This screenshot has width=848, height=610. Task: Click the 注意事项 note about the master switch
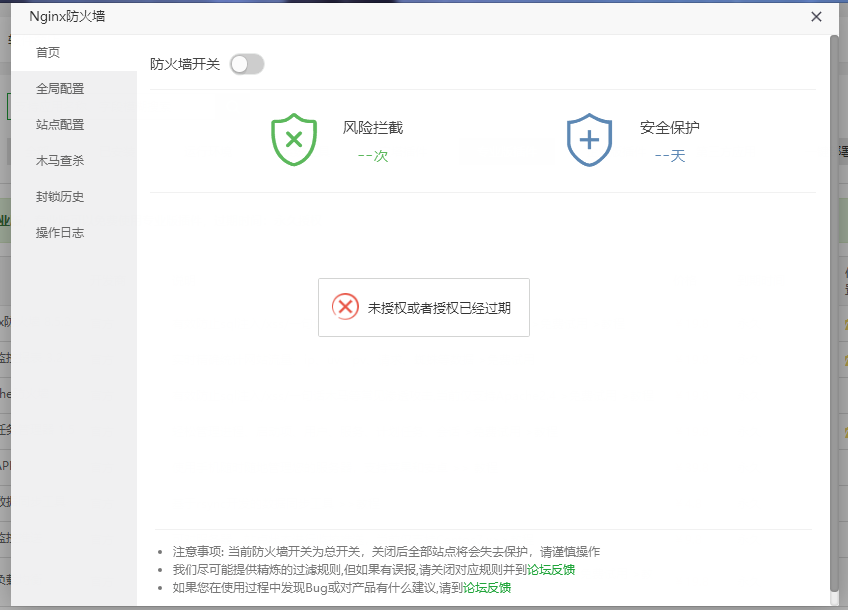click(386, 552)
